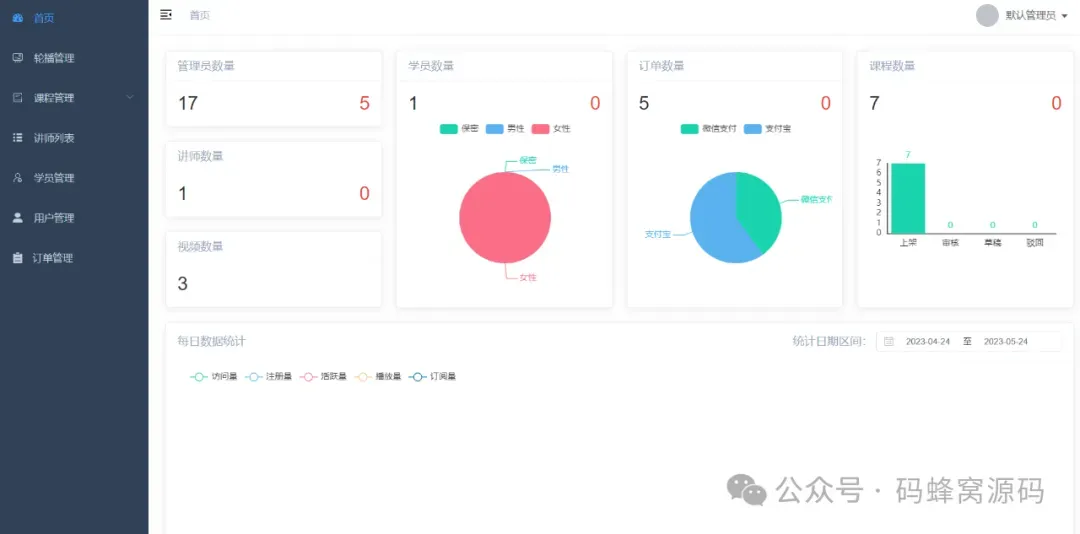Image resolution: width=1080 pixels, height=534 pixels.
Task: Toggle the 活跃量 line series legend
Action: click(x=323, y=377)
